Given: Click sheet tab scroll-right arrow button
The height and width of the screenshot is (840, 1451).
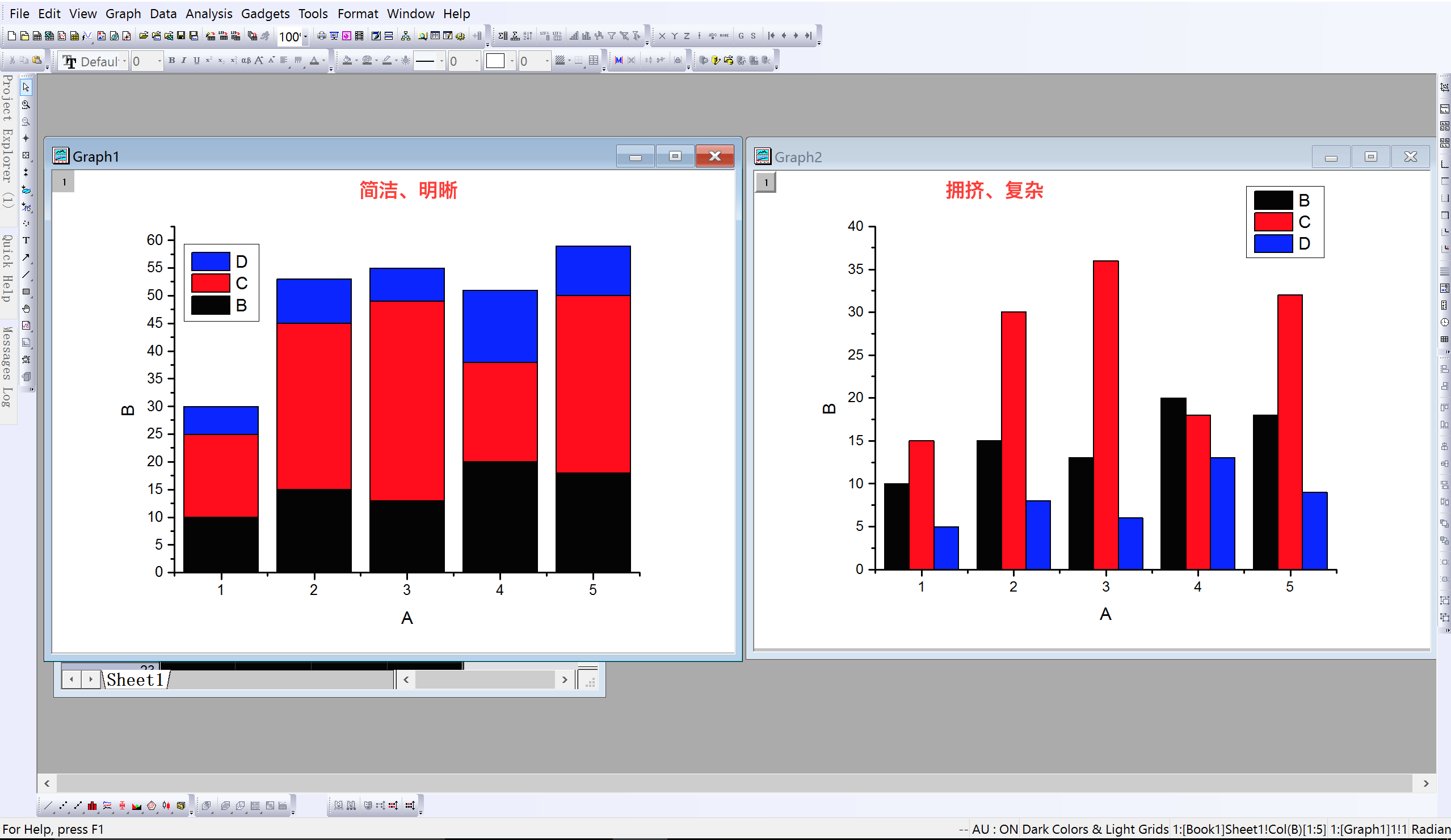Looking at the screenshot, I should coord(90,679).
